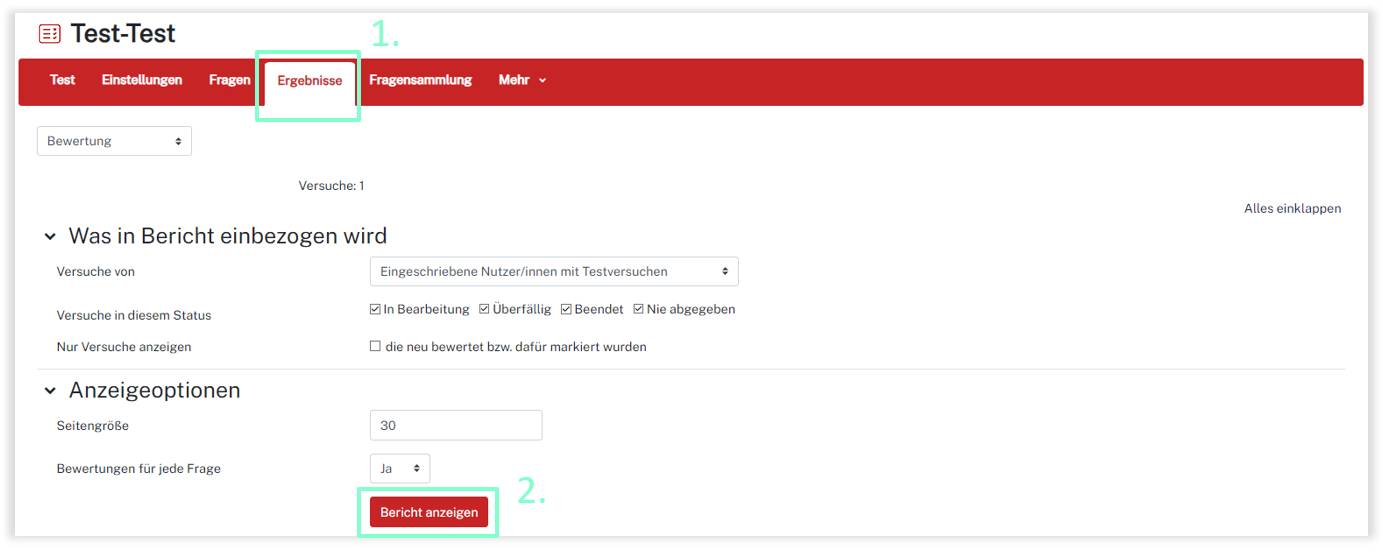Expand the Mehr dropdown menu
Screen dimensions: 1383x557
tap(522, 80)
